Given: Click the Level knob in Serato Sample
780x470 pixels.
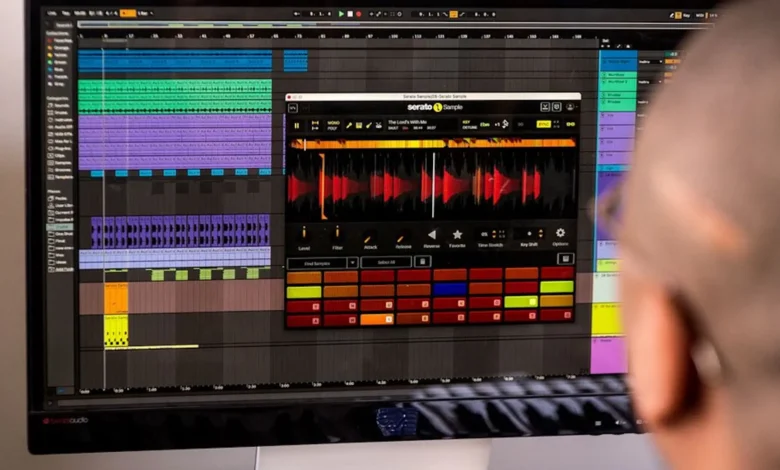Looking at the screenshot, I should point(304,233).
